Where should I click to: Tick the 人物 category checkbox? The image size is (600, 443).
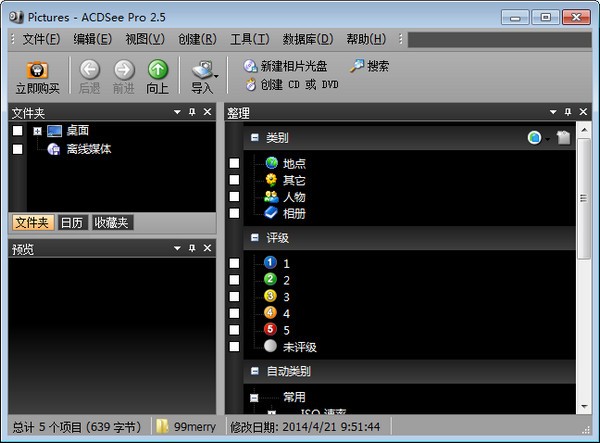coord(234,197)
